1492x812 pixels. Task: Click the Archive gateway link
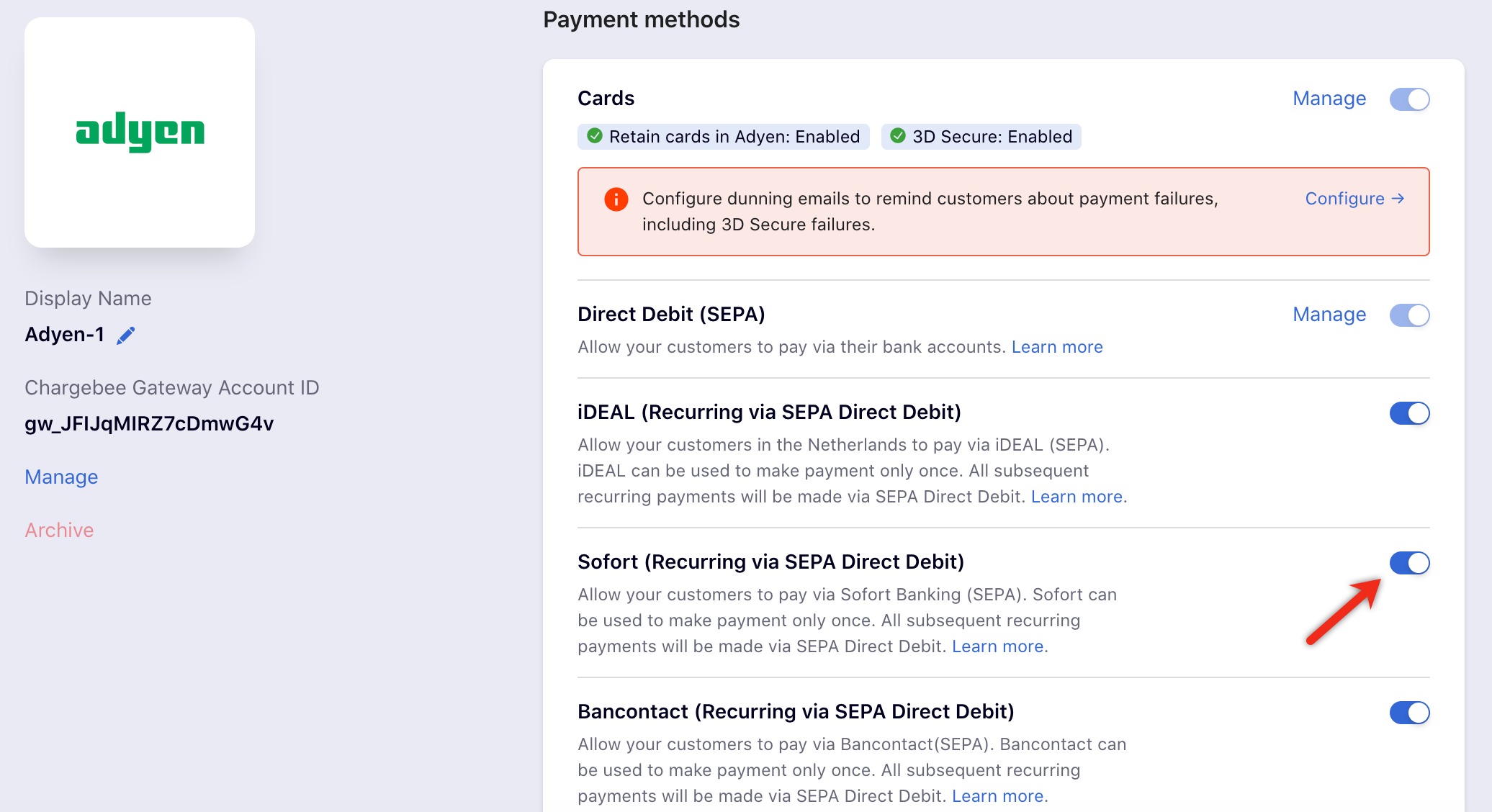pos(59,531)
